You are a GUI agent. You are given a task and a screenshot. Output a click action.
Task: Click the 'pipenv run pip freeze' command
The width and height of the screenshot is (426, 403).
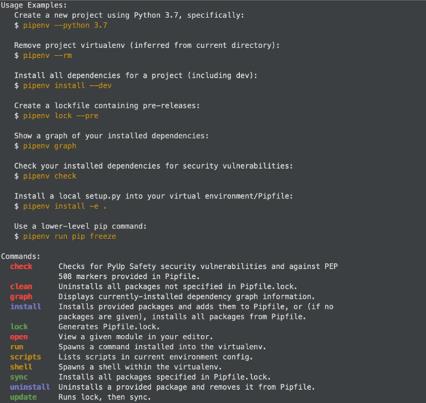[70, 236]
